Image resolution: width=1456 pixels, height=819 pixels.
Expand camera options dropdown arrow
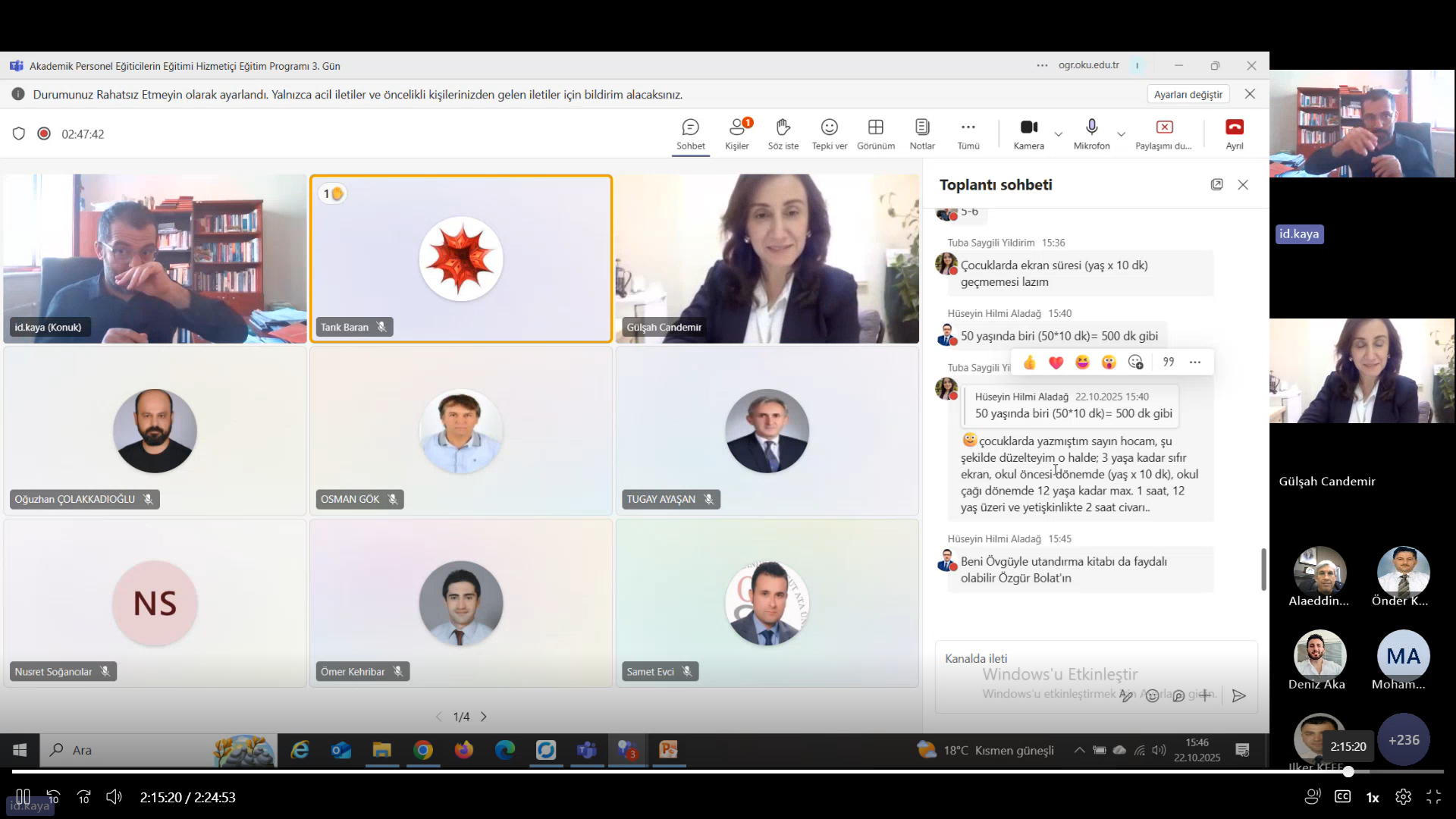tap(1058, 134)
